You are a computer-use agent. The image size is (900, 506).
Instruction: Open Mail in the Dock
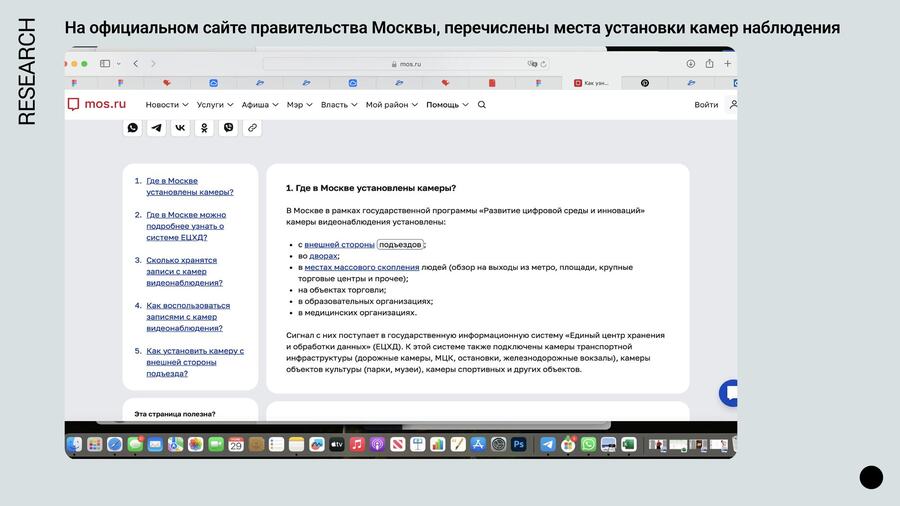[x=155, y=444]
